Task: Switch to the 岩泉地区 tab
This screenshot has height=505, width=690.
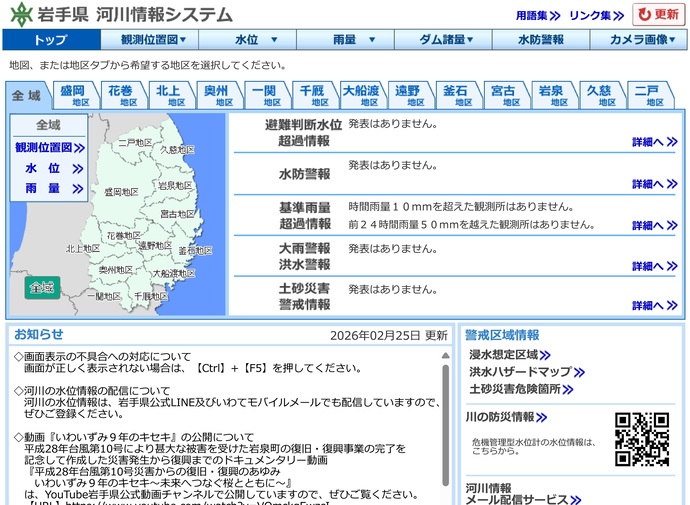Action: coord(553,95)
